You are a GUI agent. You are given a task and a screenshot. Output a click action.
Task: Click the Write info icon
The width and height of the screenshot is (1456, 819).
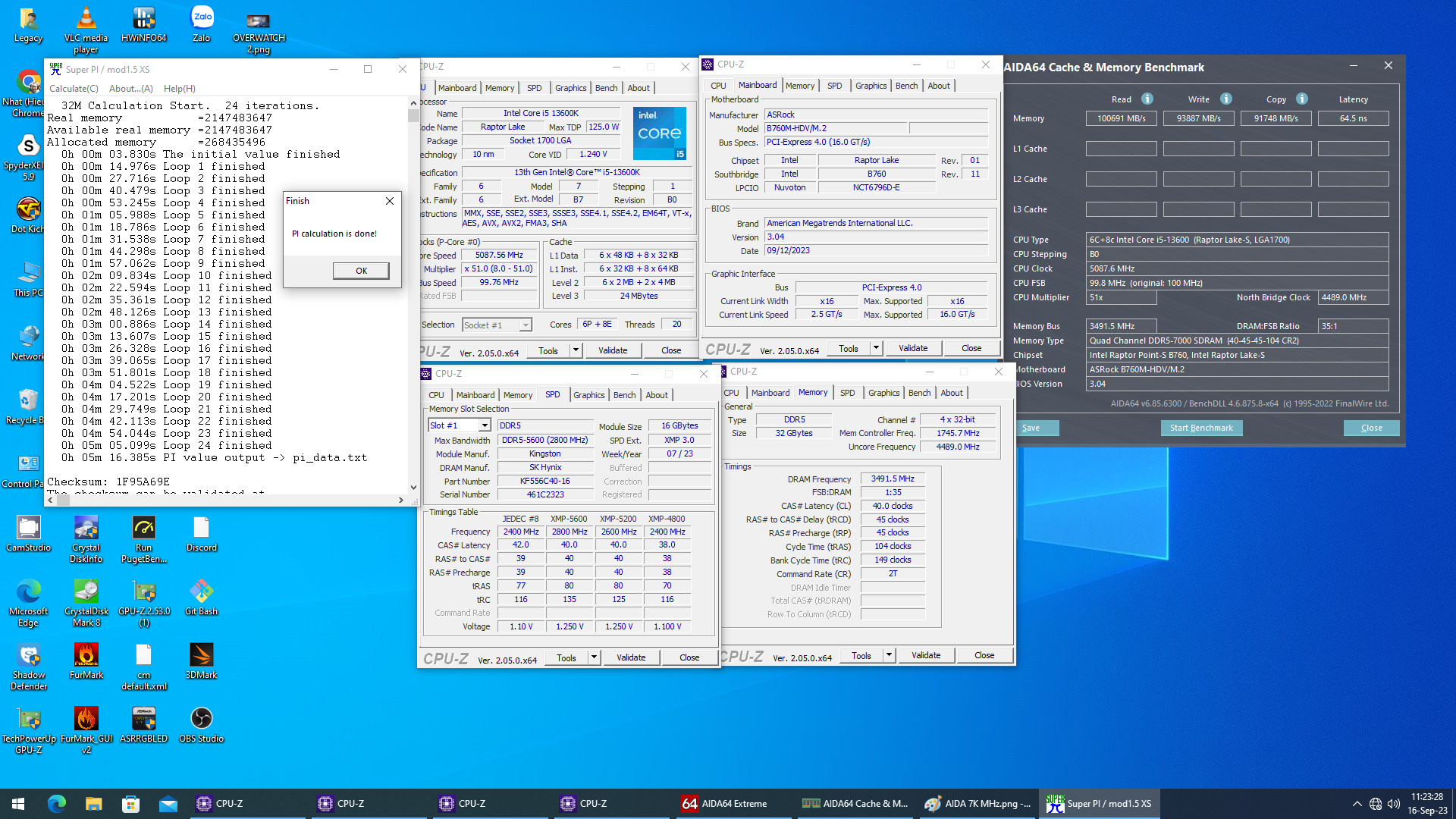(x=1226, y=99)
